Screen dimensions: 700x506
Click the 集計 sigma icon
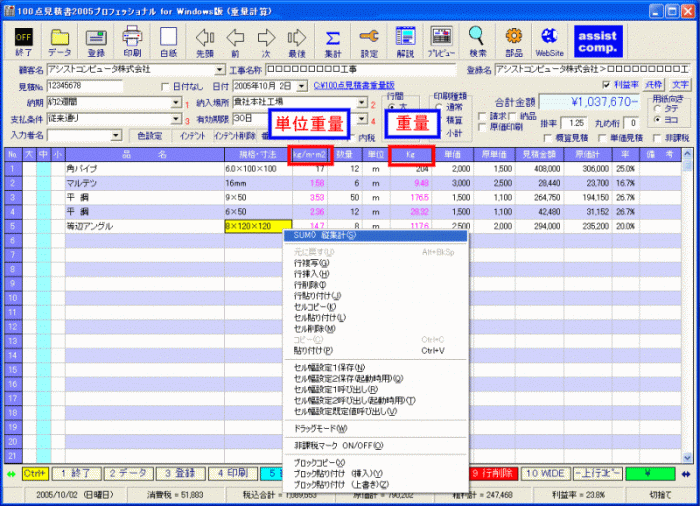pos(333,42)
